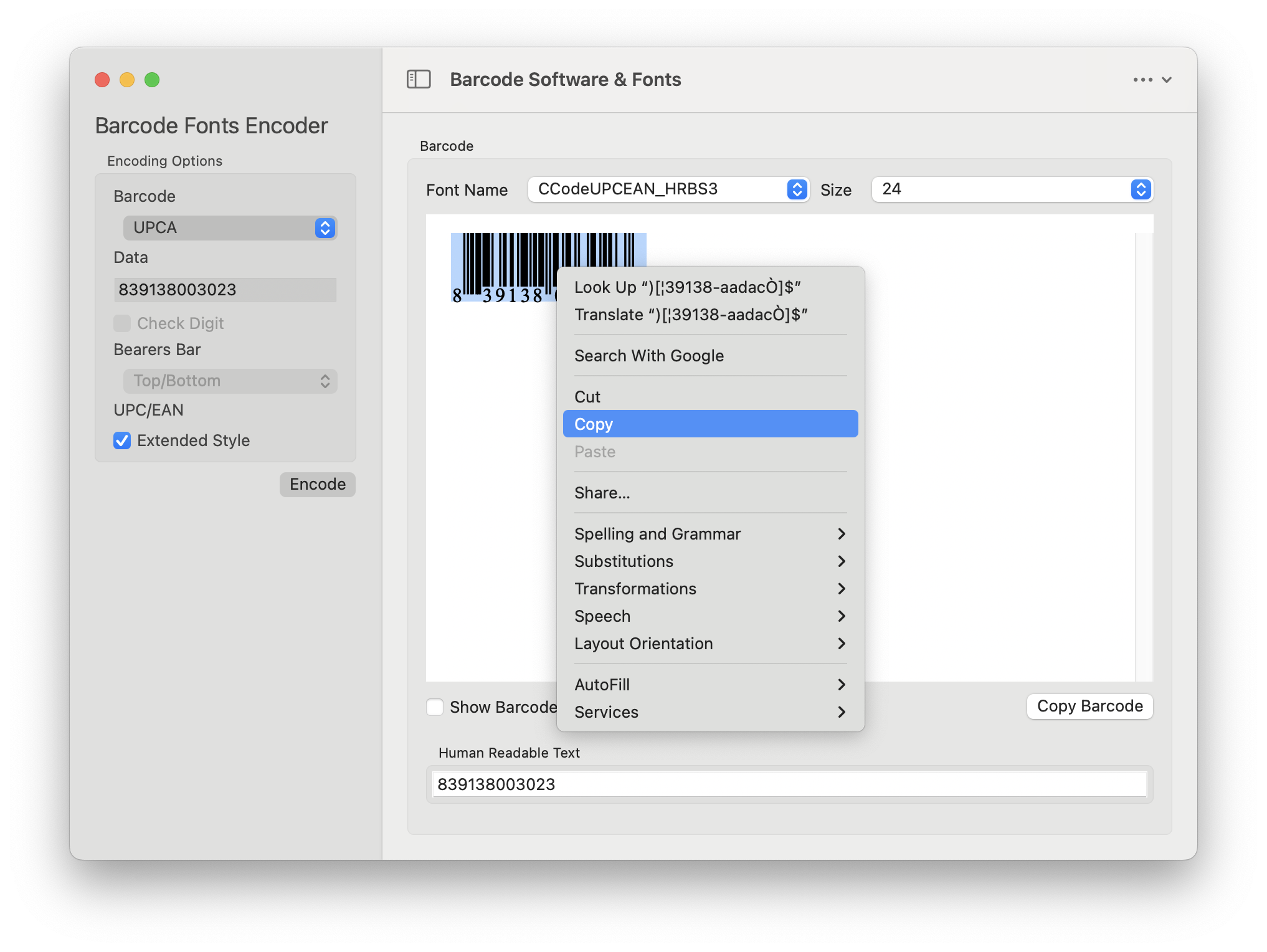1267x952 pixels.
Task: Expand the Speech submenu
Action: click(710, 616)
